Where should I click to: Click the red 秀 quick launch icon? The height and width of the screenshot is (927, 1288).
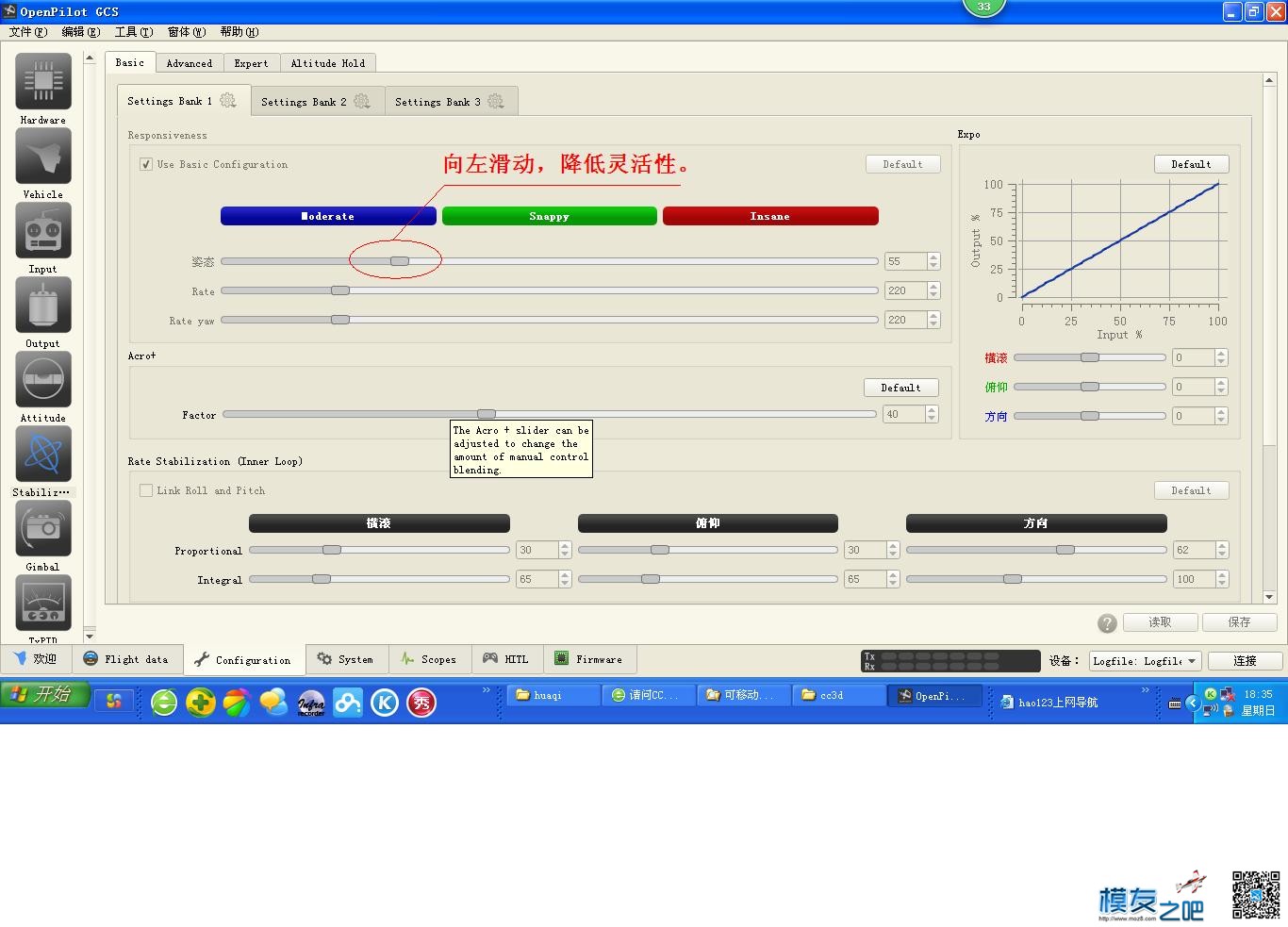tap(421, 703)
